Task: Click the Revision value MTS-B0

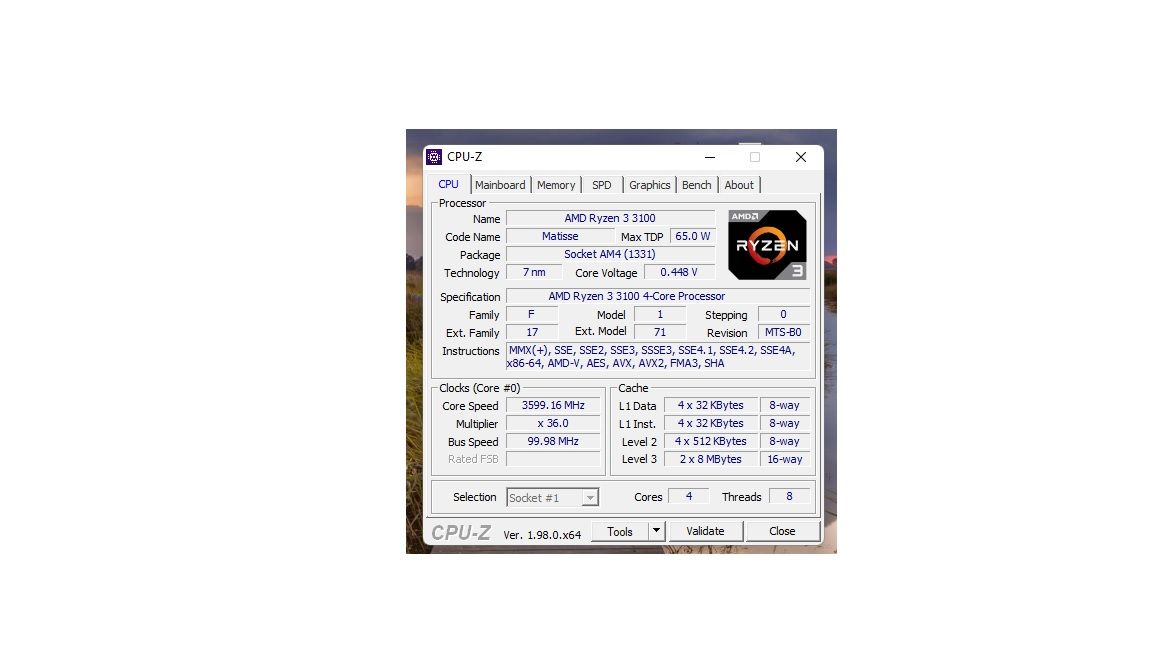Action: (783, 333)
